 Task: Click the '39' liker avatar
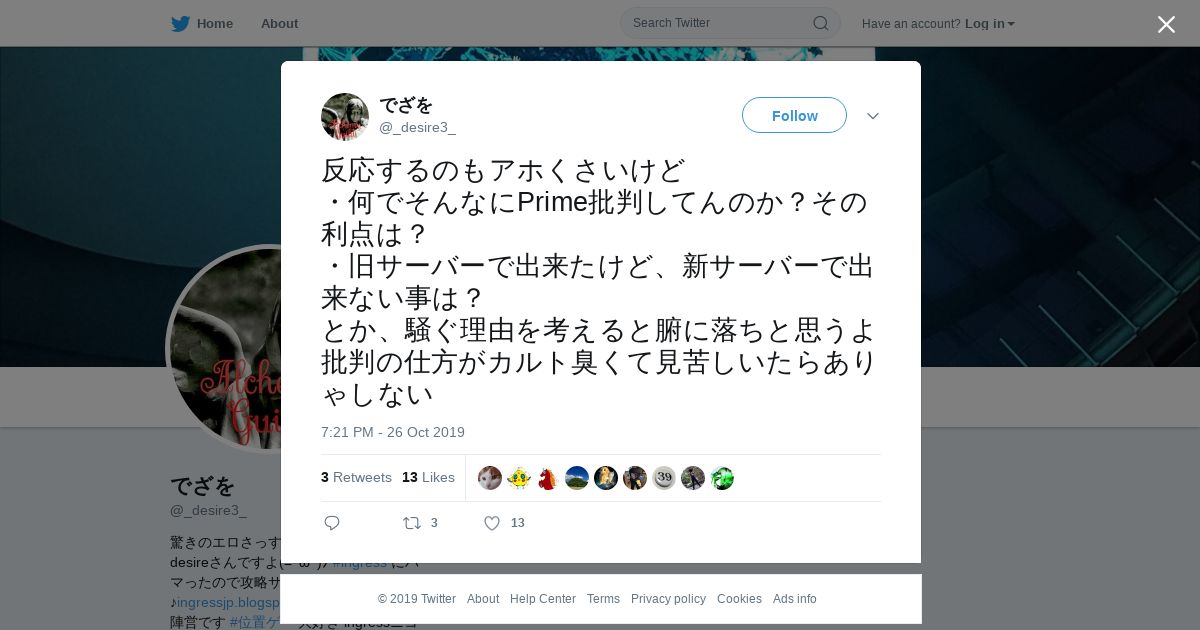tap(664, 478)
